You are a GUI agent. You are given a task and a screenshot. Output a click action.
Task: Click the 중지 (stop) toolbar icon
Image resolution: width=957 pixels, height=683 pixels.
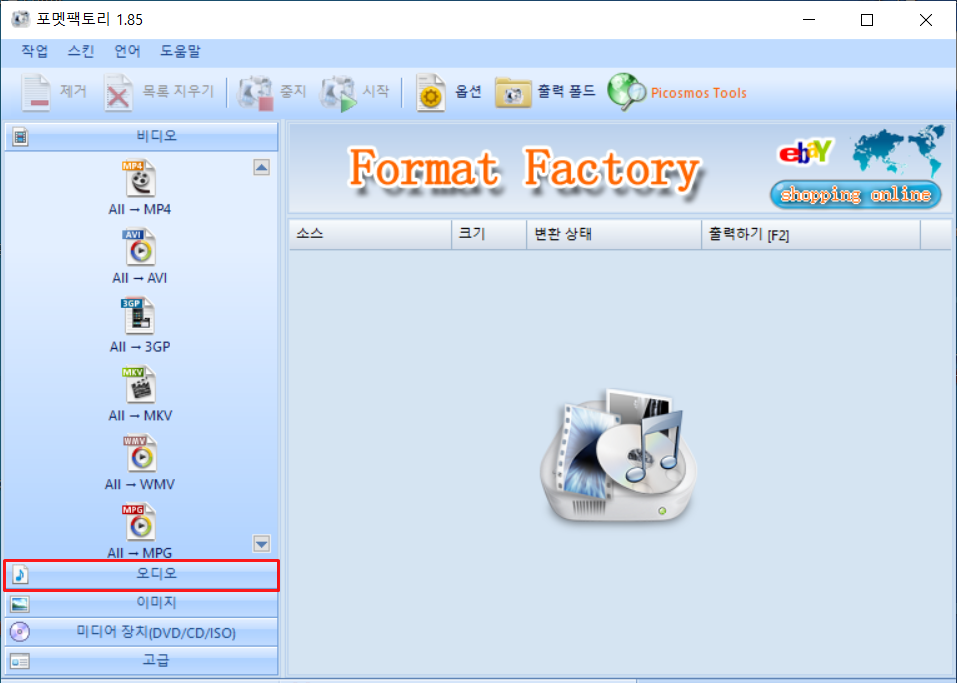coord(255,92)
